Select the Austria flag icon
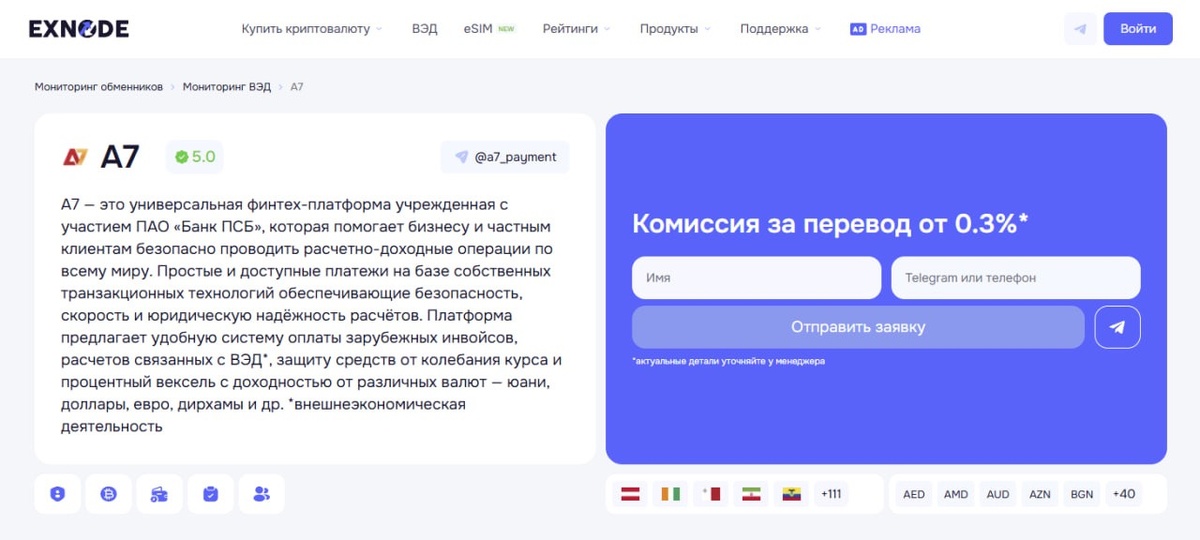 [x=631, y=494]
